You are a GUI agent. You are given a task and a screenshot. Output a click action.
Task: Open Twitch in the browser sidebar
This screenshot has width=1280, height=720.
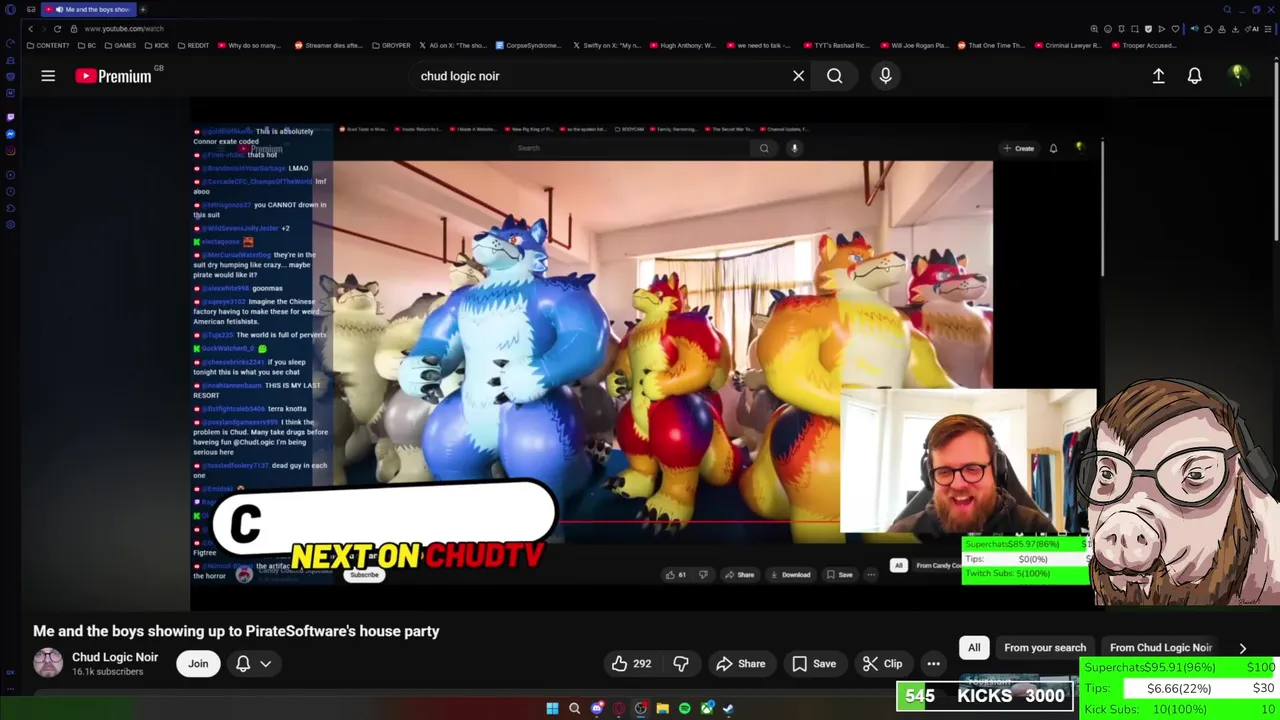[10, 117]
